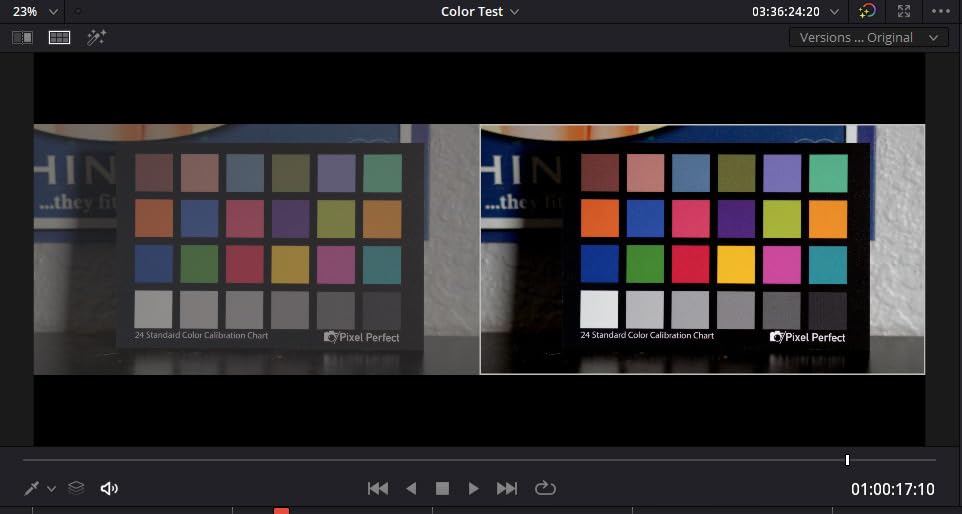Jump to the first frame
Viewport: 962px width, 514px height.
(x=377, y=488)
